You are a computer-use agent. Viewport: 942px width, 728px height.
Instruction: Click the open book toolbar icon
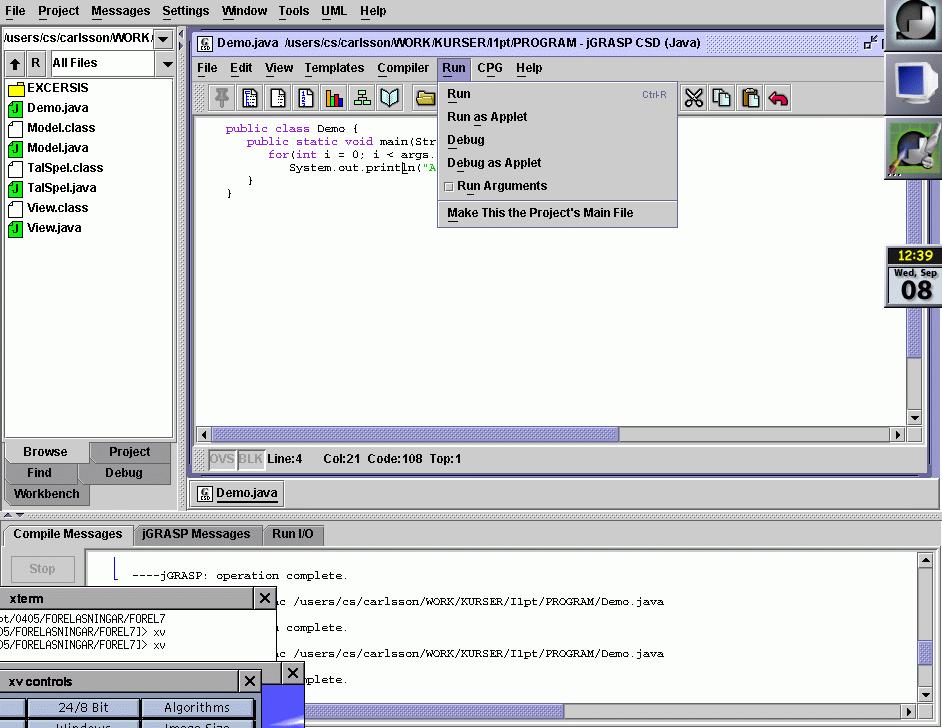pyautogui.click(x=390, y=98)
